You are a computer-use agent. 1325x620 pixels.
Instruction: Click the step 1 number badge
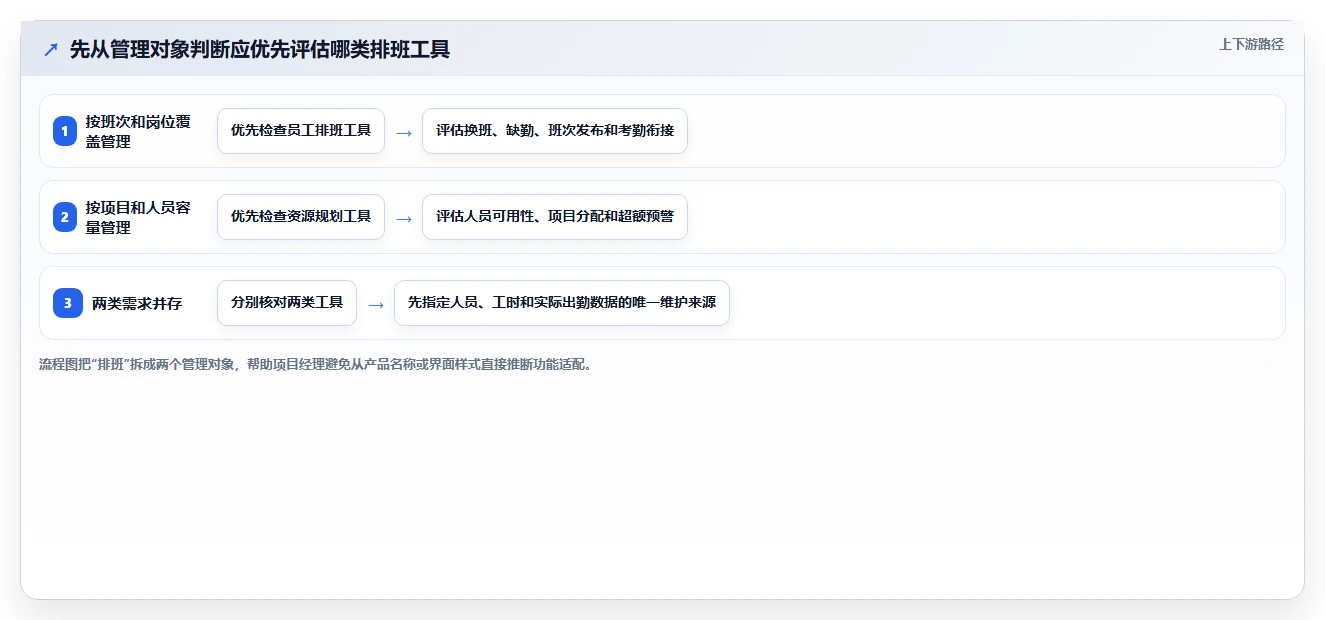point(65,131)
